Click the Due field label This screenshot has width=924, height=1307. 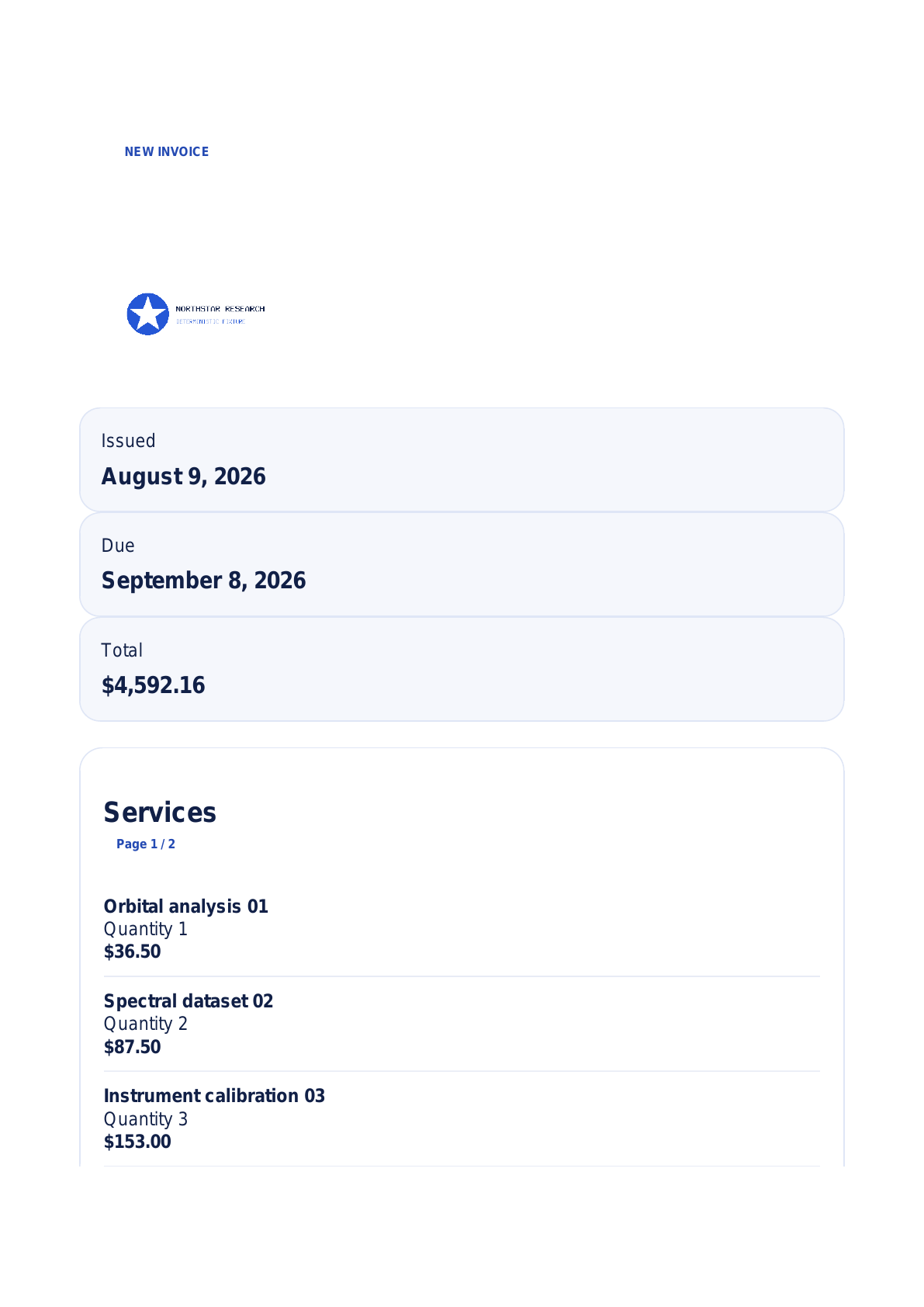point(118,546)
